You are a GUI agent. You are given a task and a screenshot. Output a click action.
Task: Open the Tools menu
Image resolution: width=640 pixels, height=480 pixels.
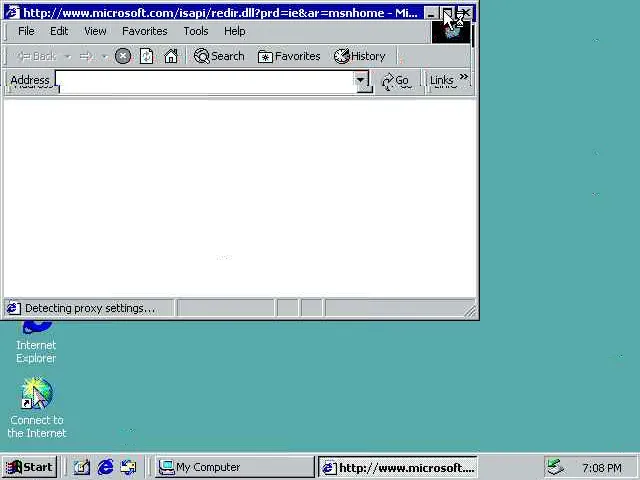point(196,31)
